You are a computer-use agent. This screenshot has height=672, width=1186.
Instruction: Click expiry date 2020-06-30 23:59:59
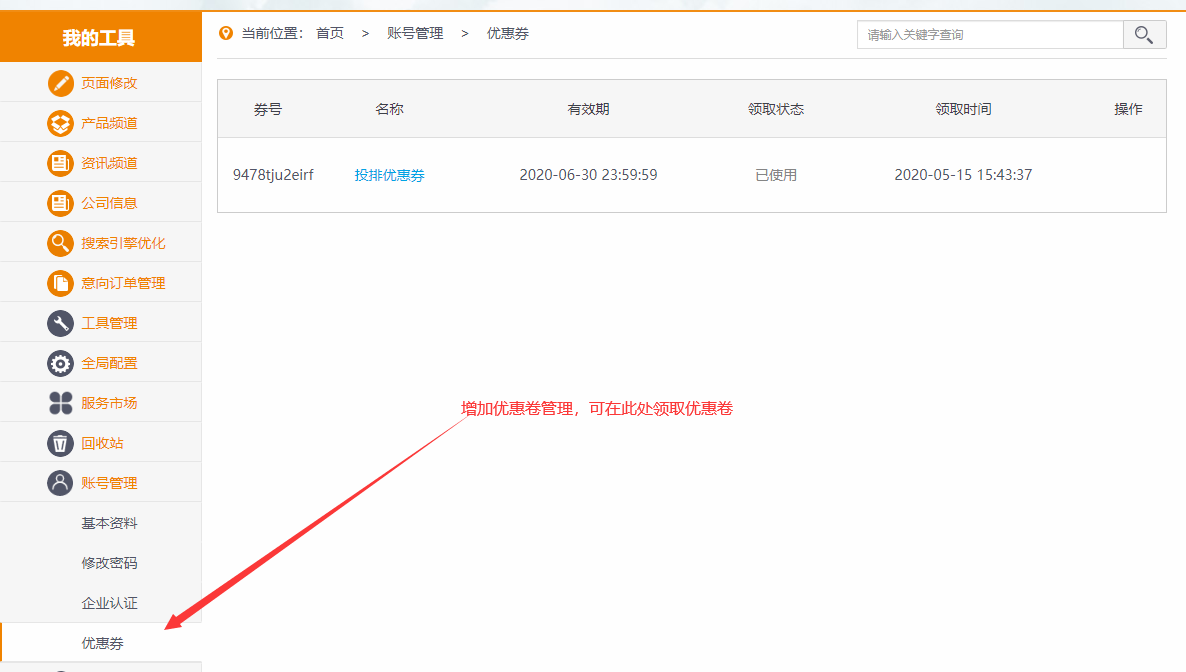click(x=588, y=175)
